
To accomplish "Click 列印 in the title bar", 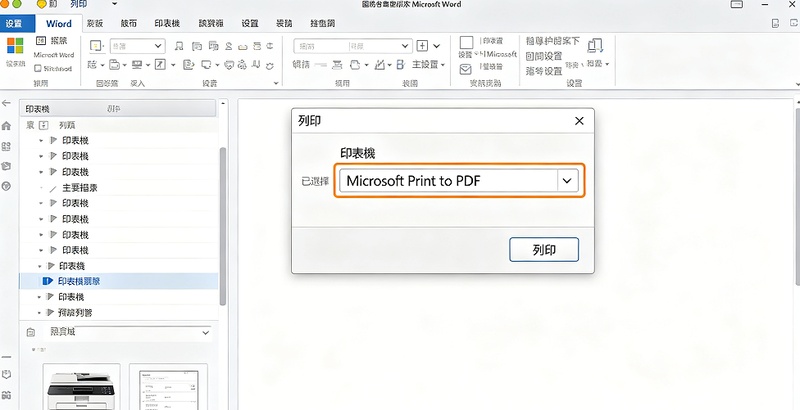I will click(x=78, y=4).
